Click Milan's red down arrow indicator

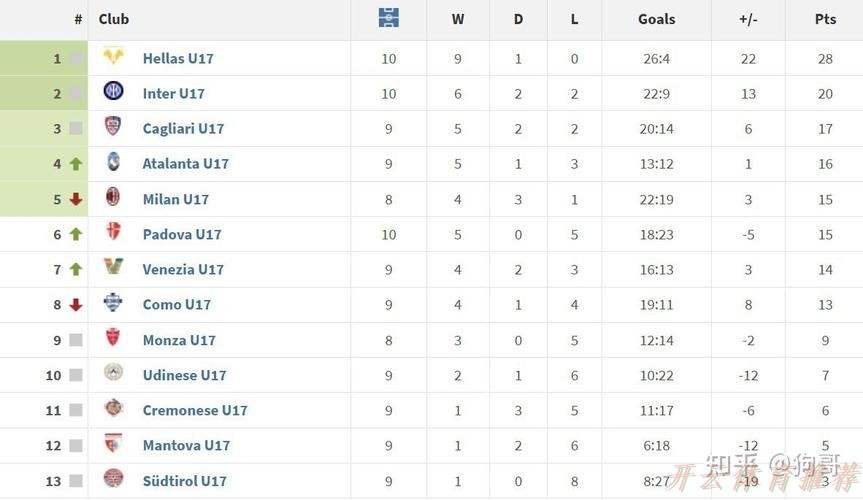coord(76,199)
